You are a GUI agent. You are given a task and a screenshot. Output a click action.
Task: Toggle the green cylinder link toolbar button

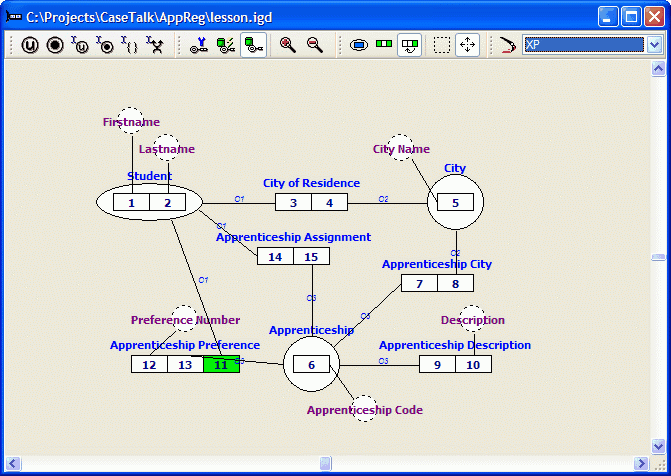click(253, 45)
